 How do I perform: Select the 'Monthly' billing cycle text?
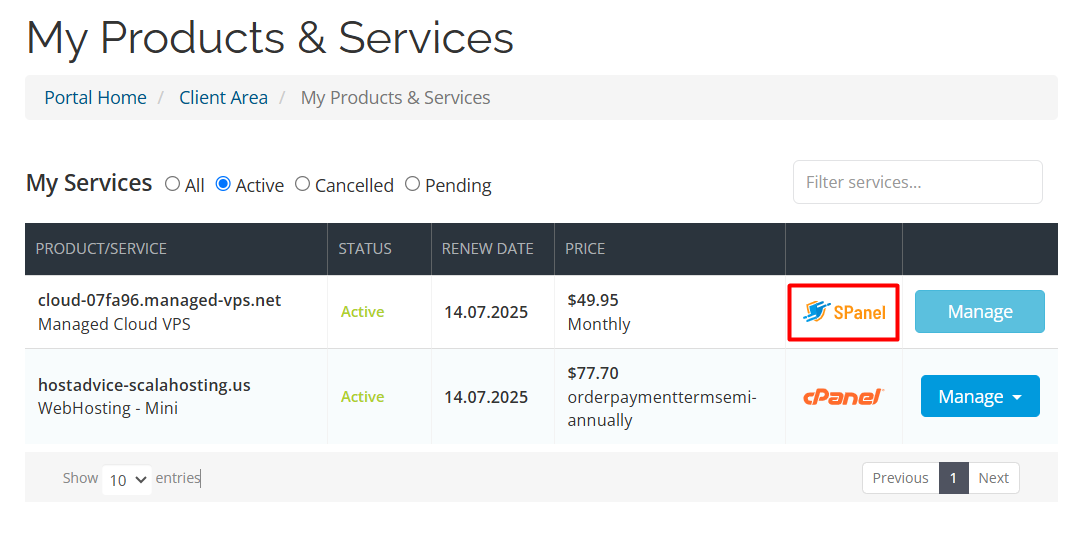click(x=598, y=325)
